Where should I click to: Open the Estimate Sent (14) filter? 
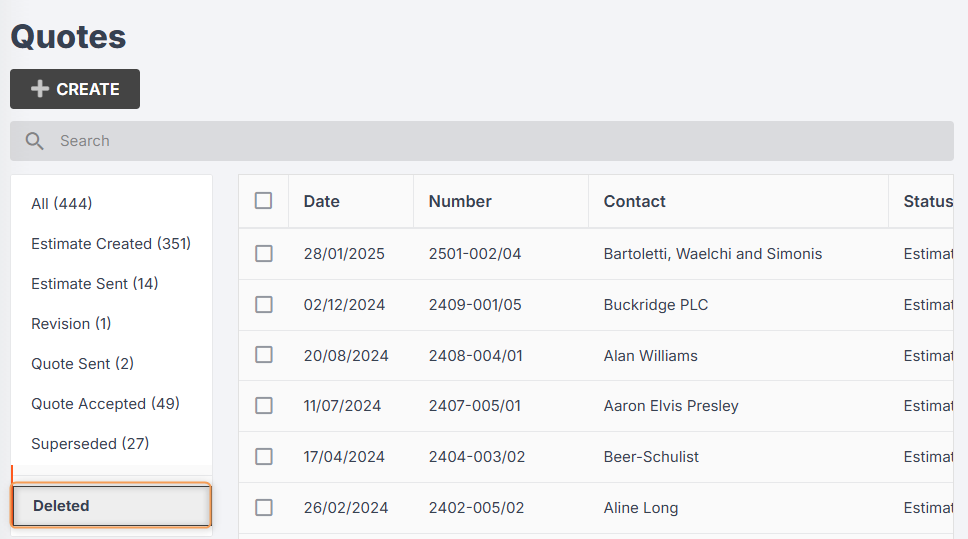coord(94,283)
